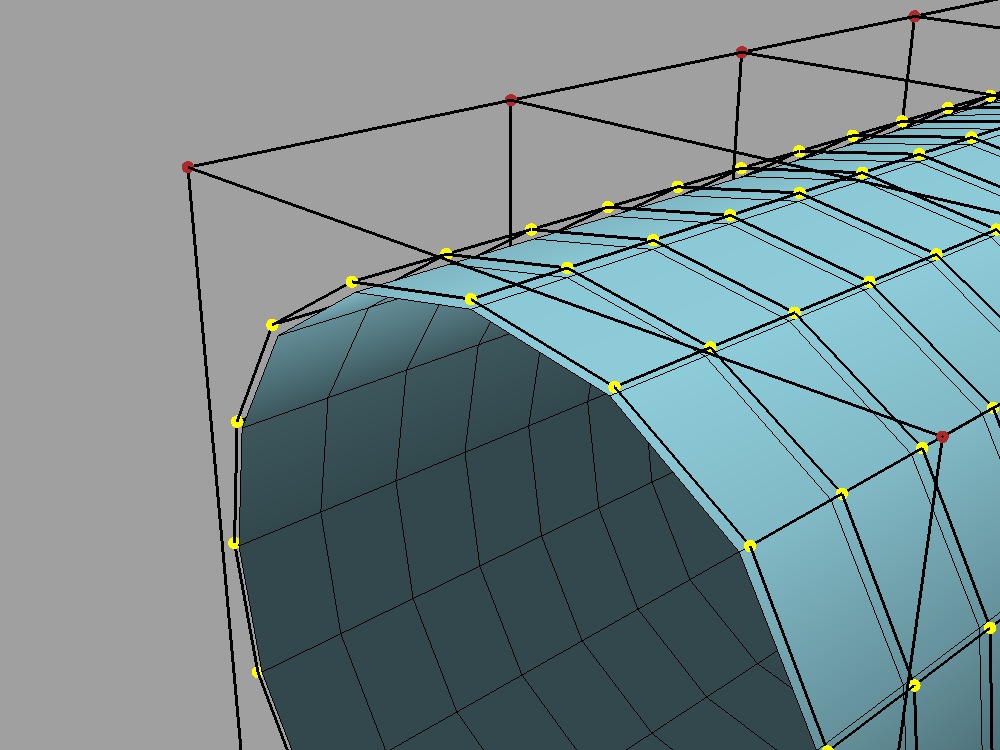Pick the red cage vertex at the top-right corner
Image resolution: width=1000 pixels, height=750 pixels.
point(914,16)
